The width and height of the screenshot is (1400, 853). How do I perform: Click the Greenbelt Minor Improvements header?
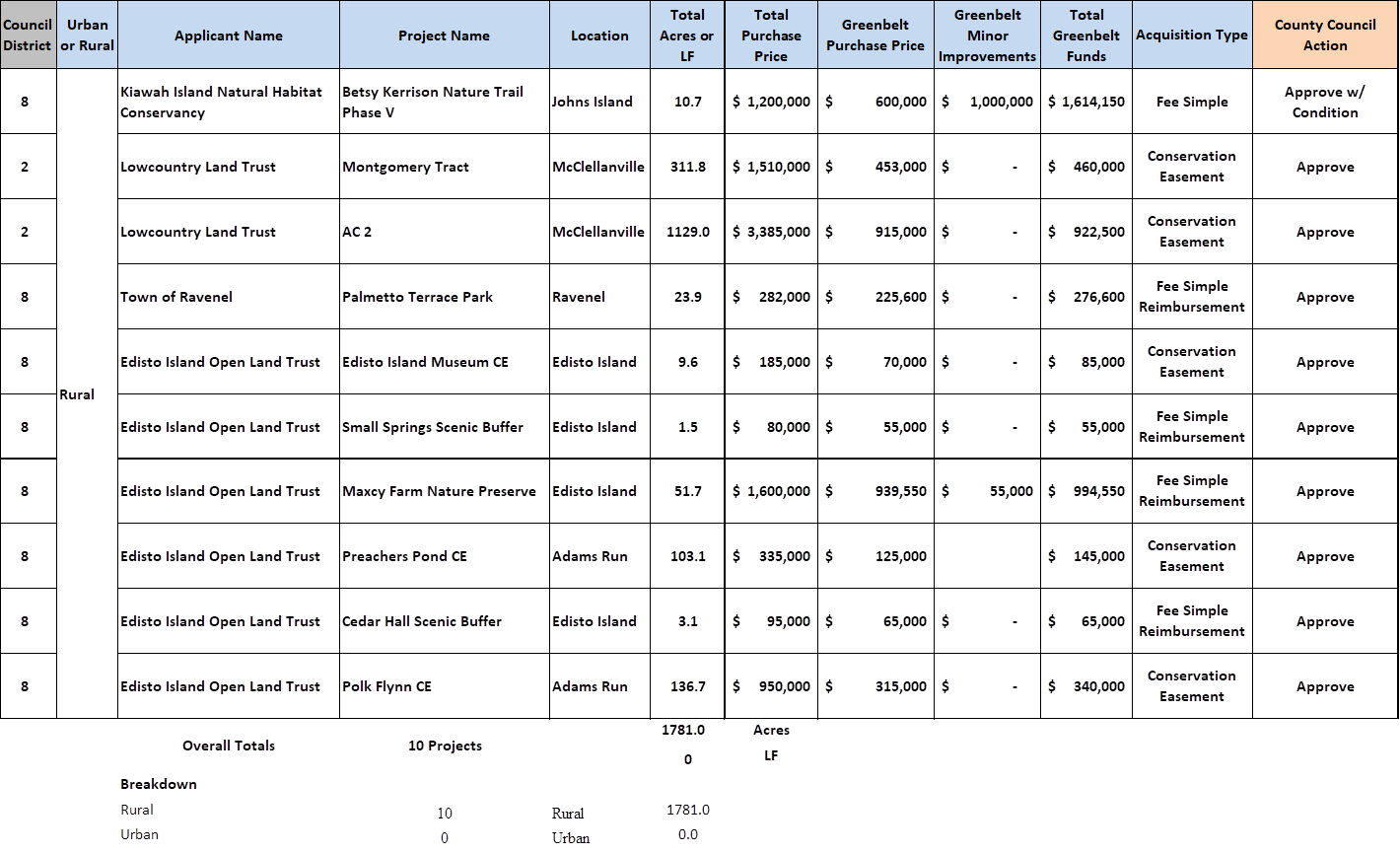tap(987, 36)
